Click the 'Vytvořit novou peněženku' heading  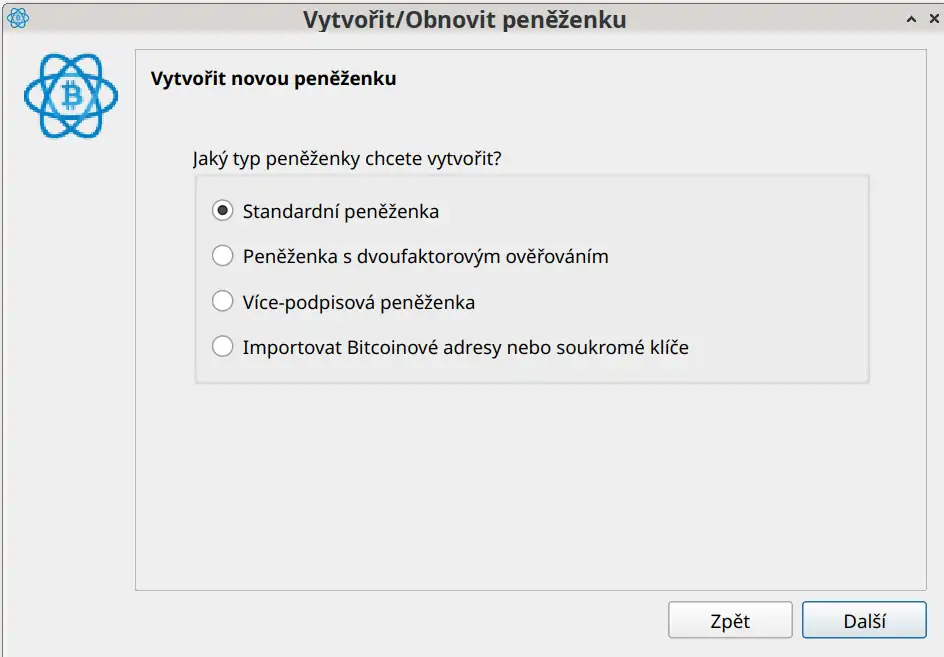point(273,78)
